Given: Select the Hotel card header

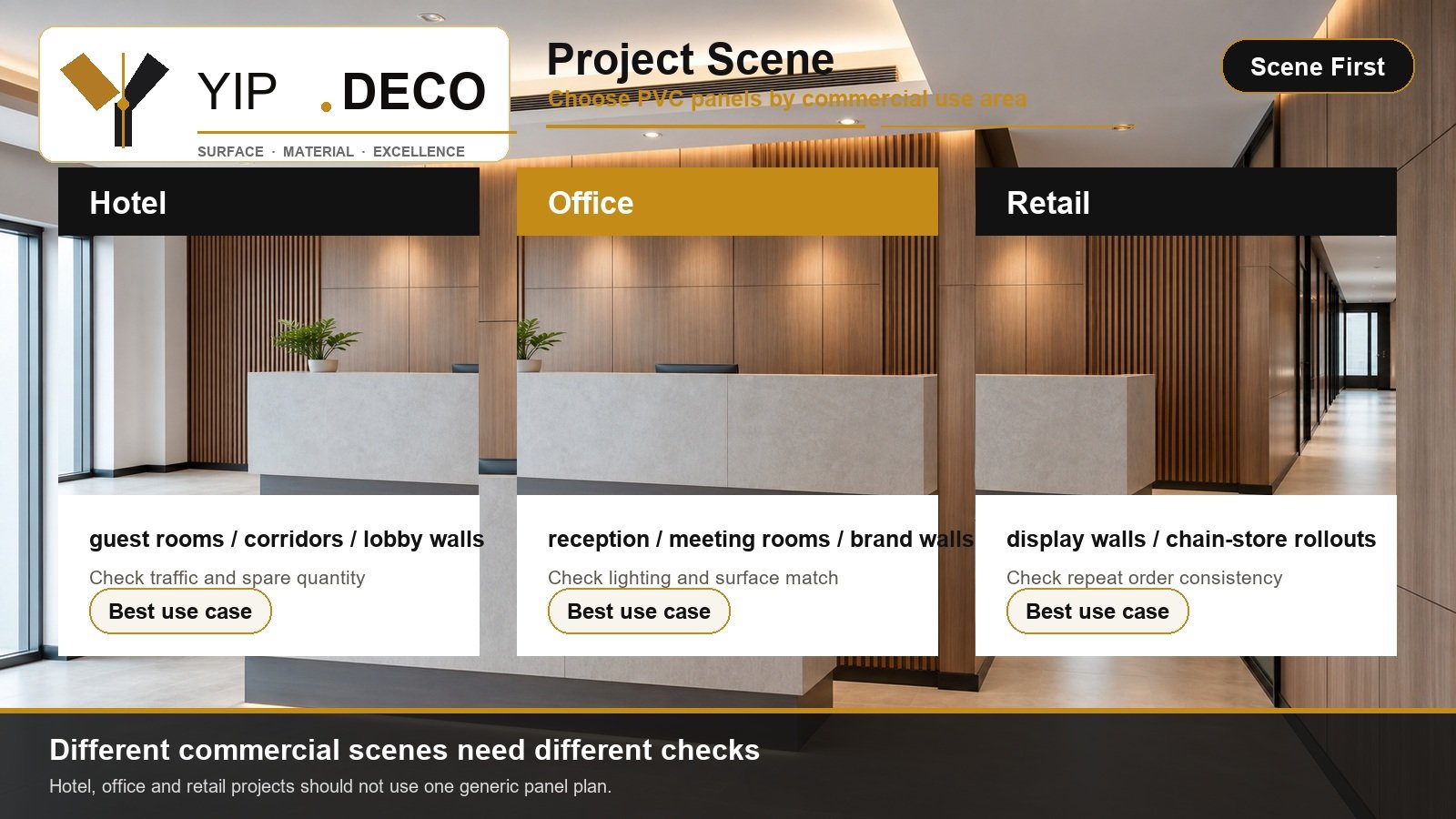Looking at the screenshot, I should coord(268,202).
